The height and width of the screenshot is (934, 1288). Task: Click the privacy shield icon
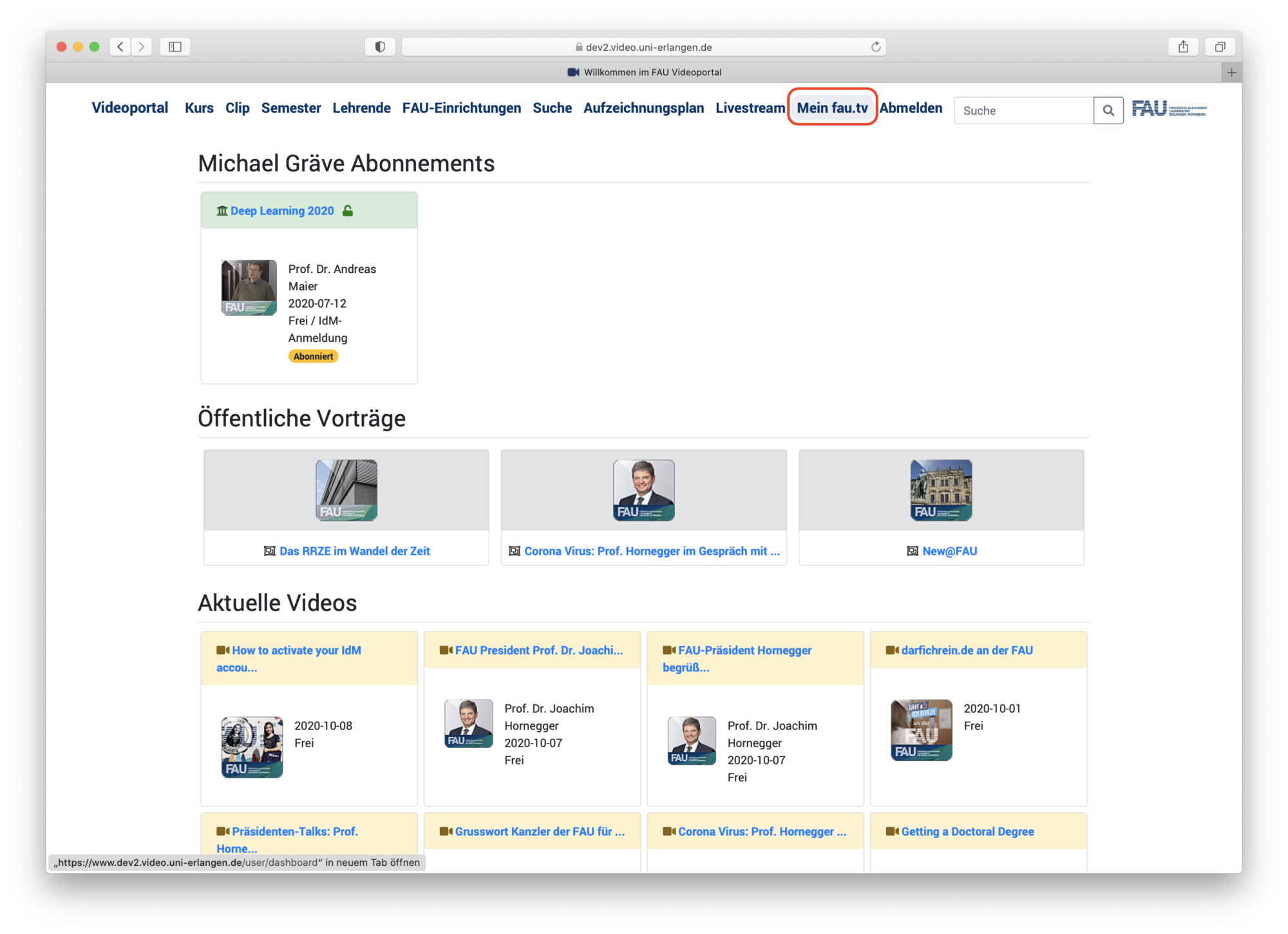(380, 46)
